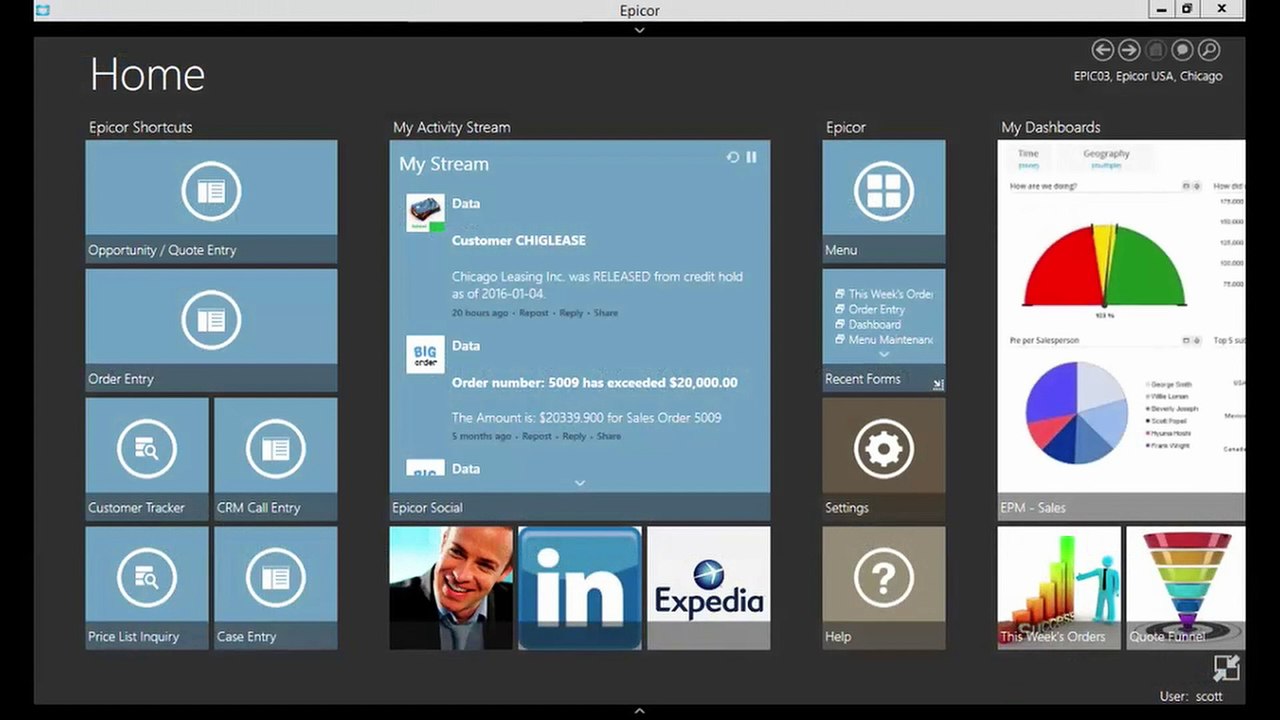
Task: Go forward with the right arrow icon
Action: pos(1129,50)
